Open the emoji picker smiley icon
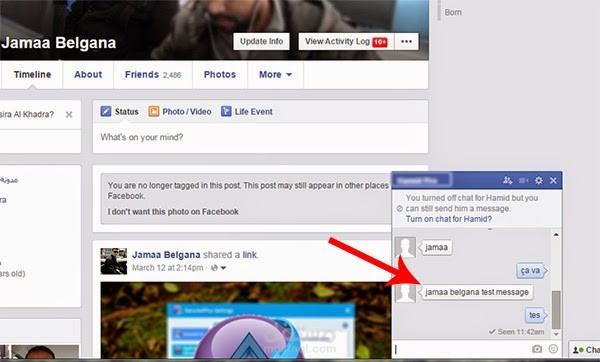600x362 pixels. pyautogui.click(x=553, y=349)
